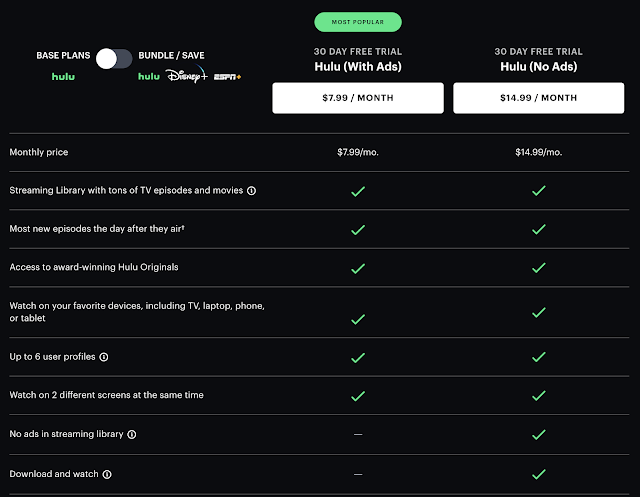The image size is (640, 497).
Task: Click With Ads checkmark for Hulu Originals
Action: click(x=358, y=268)
